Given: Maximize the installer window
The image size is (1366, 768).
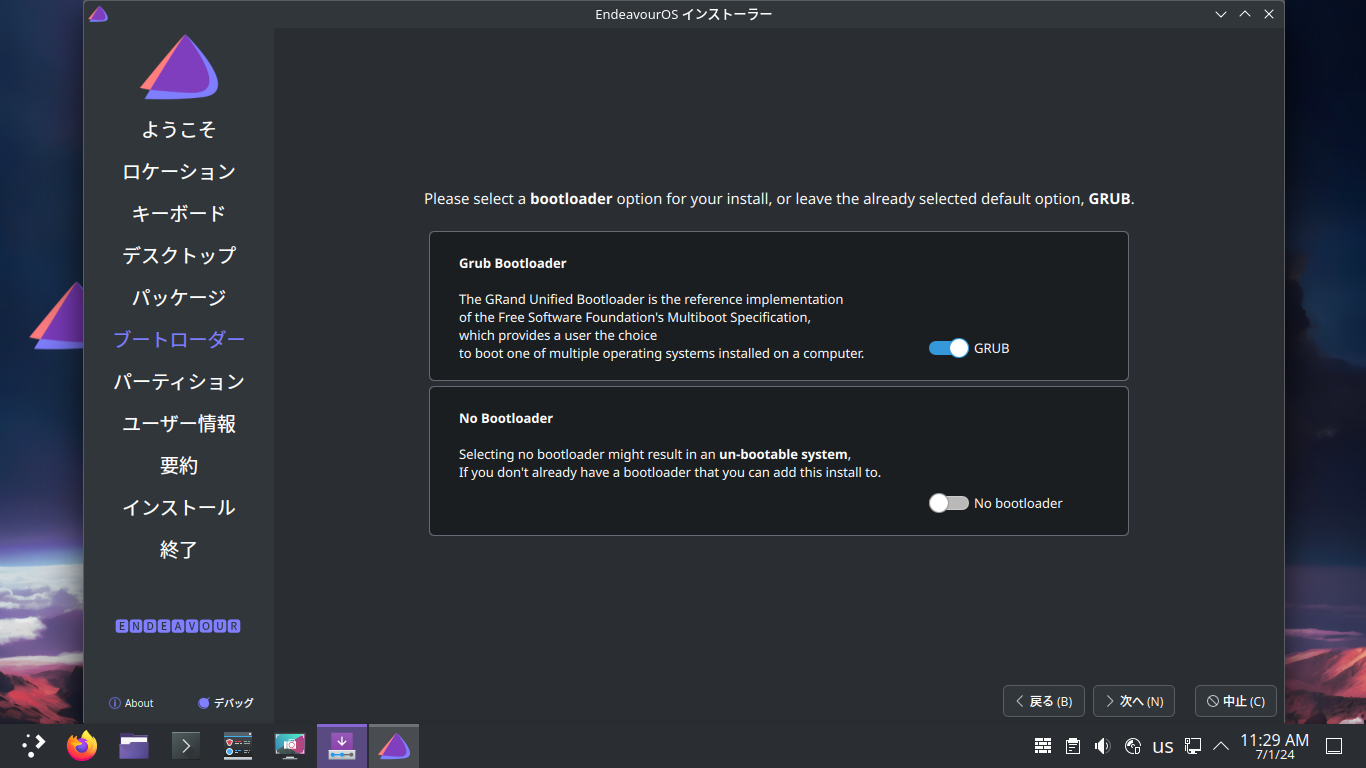Looking at the screenshot, I should click(1245, 14).
